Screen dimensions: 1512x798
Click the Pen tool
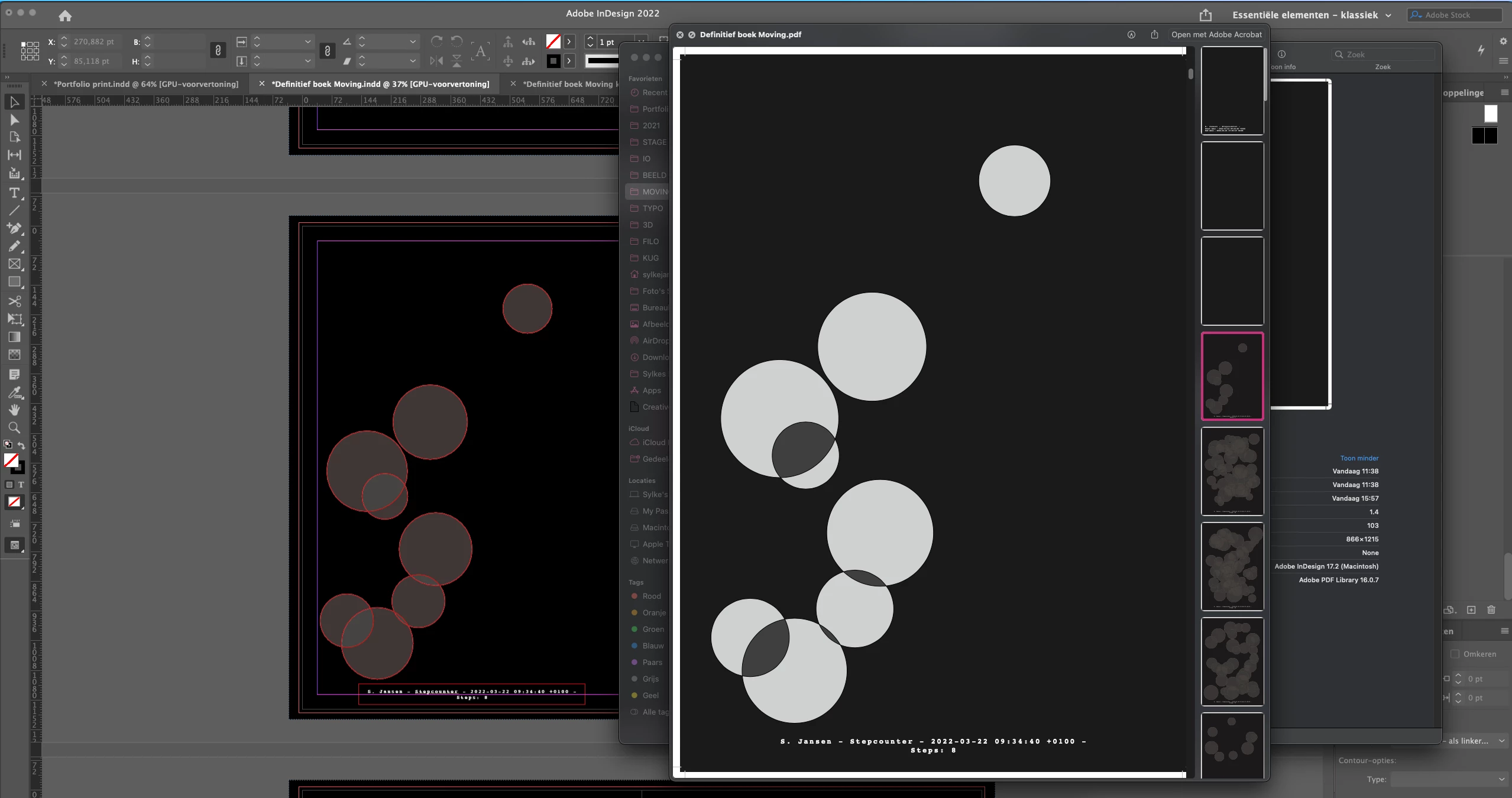[14, 228]
